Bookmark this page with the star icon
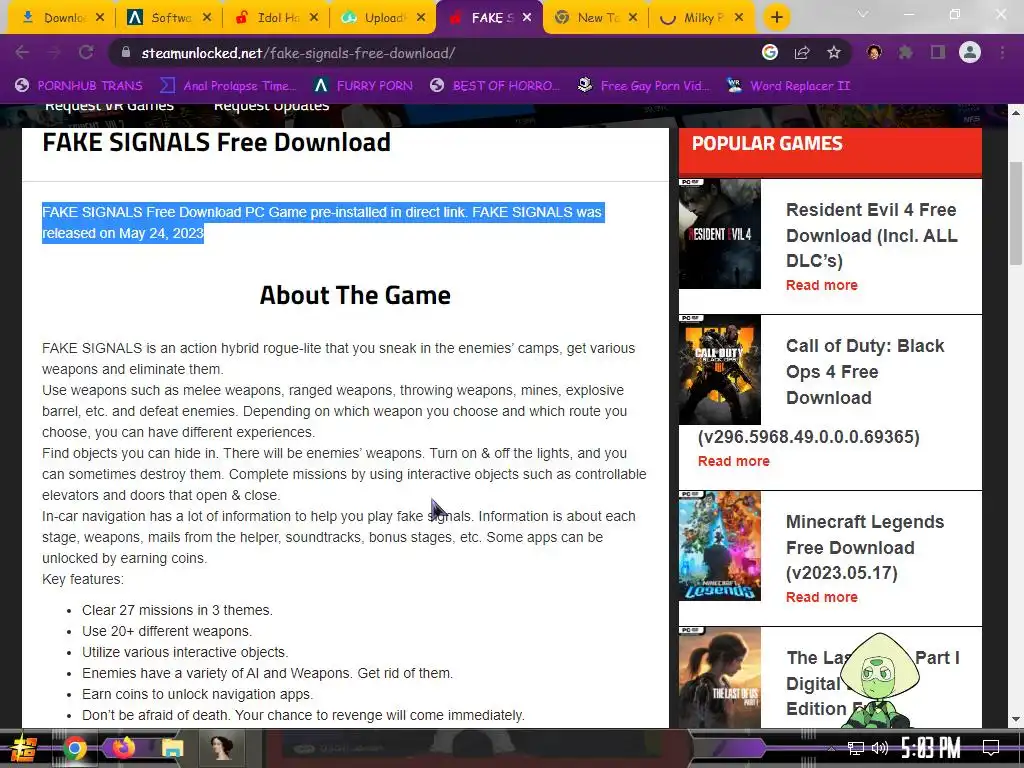Screen dimensions: 1024x768 point(834,52)
